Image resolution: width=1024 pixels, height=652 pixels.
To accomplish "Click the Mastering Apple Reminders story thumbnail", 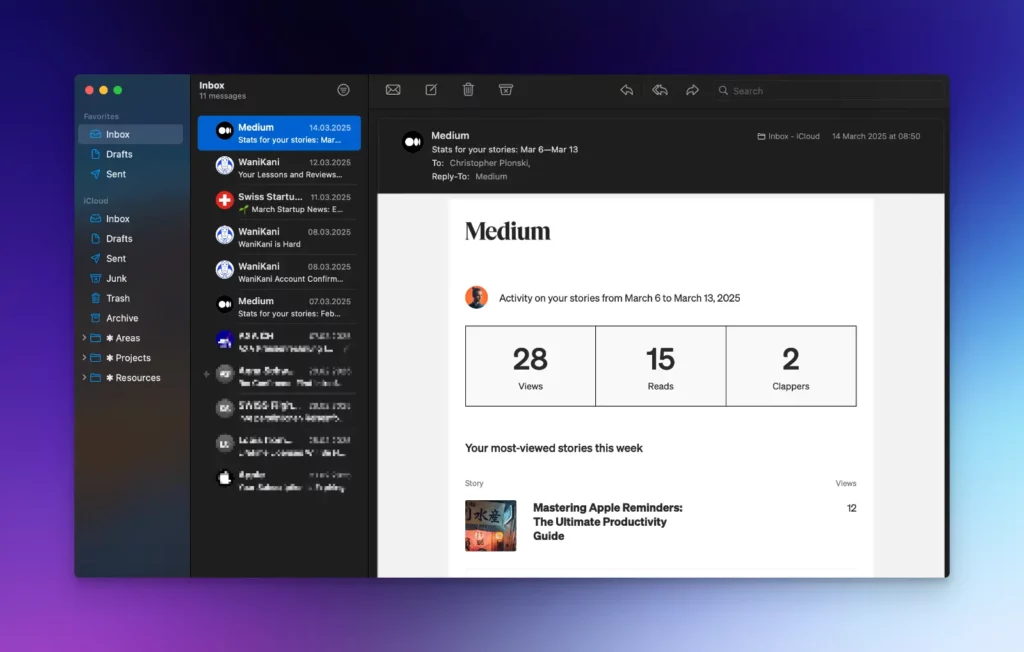I will [x=491, y=526].
